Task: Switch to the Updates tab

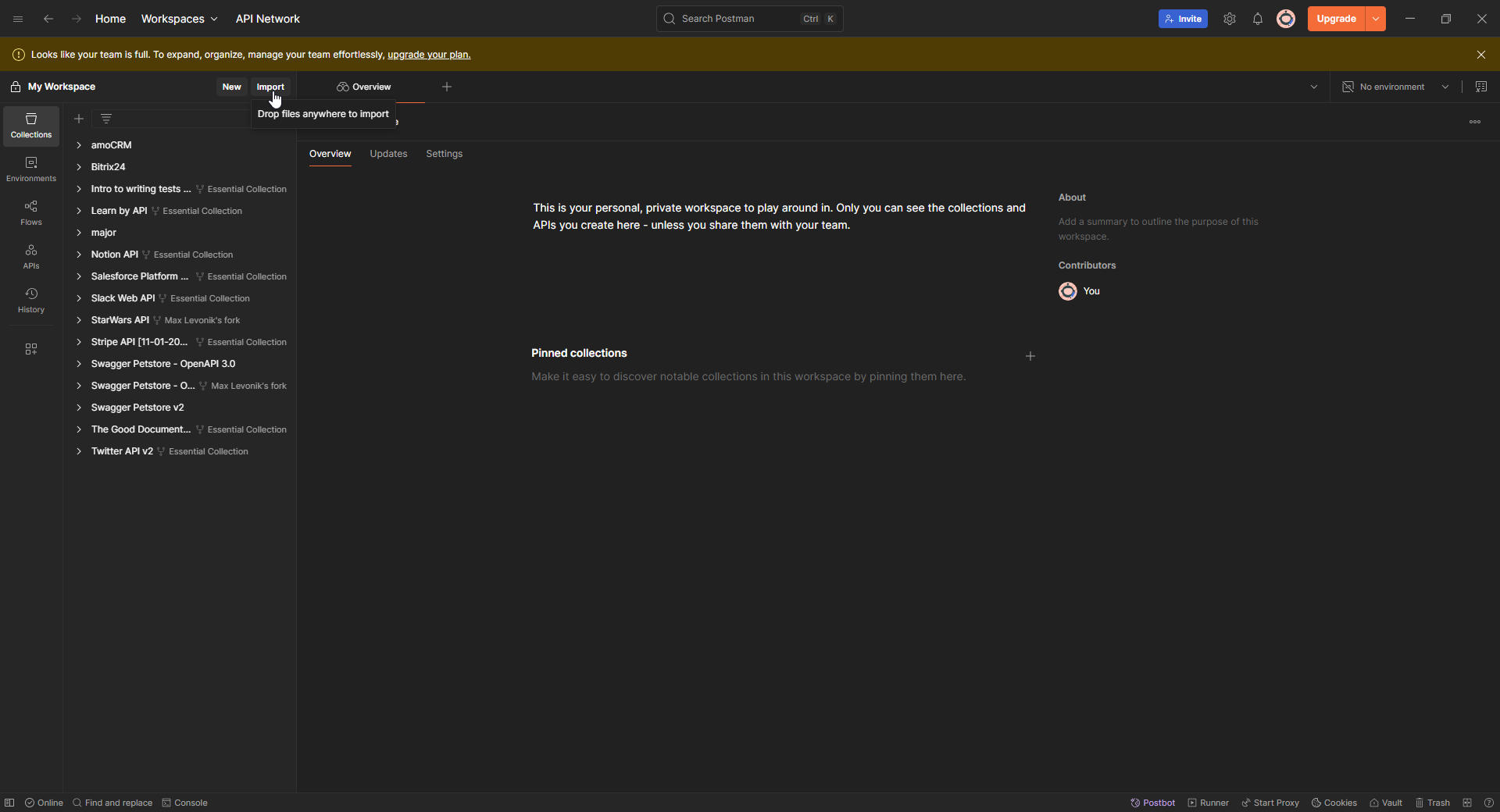Action: click(x=388, y=154)
